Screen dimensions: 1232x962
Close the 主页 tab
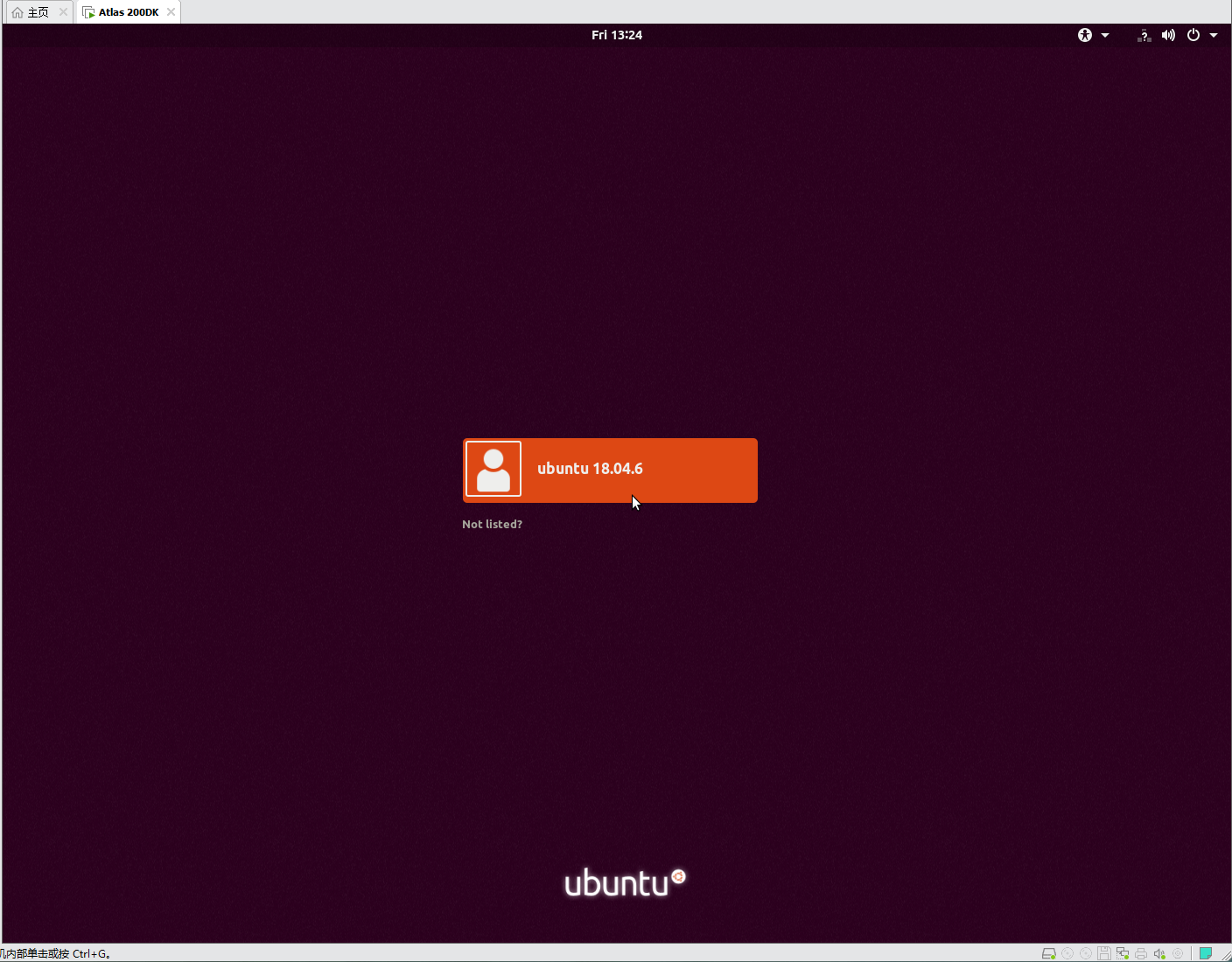point(63,12)
